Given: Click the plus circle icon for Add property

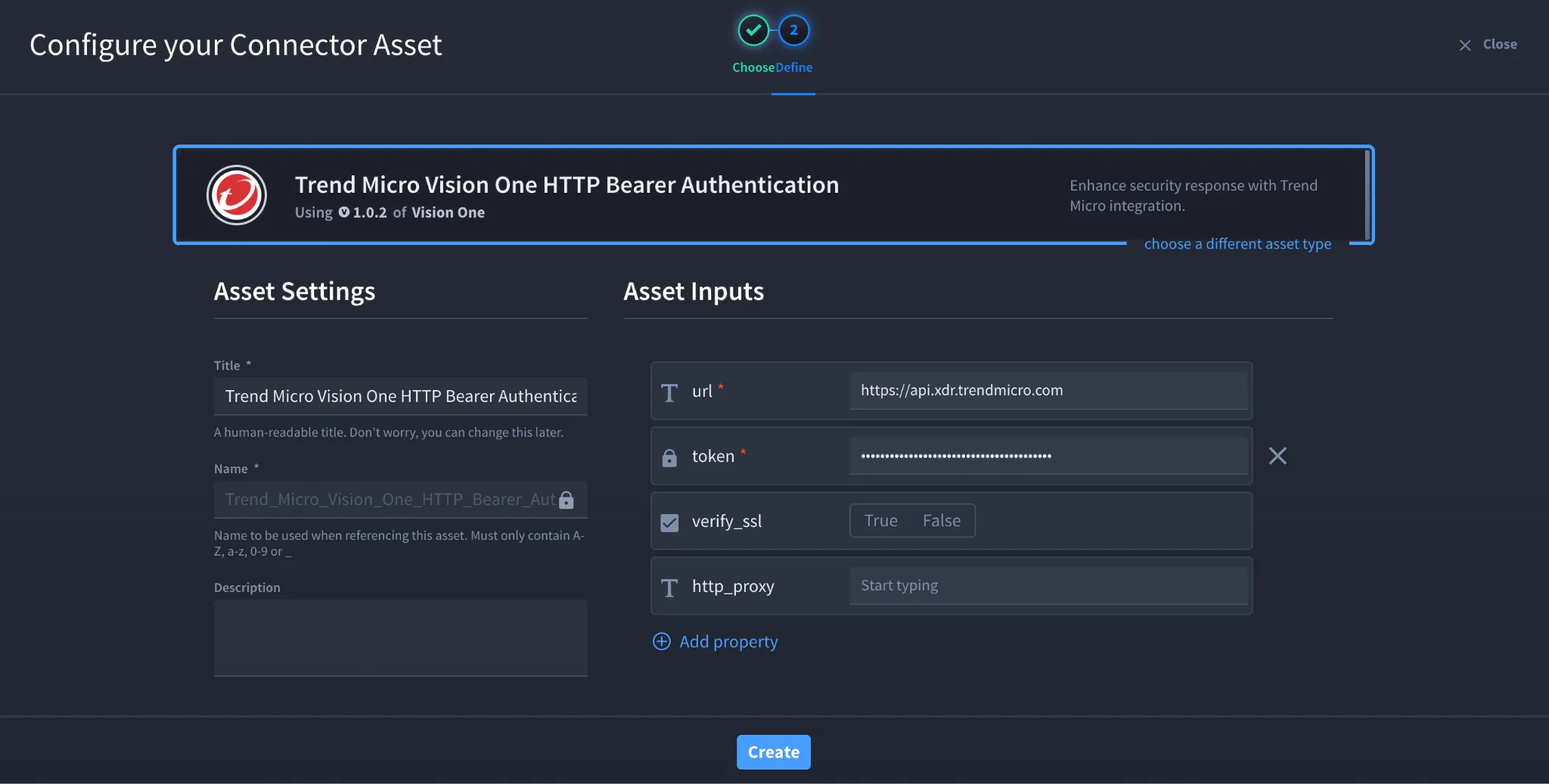Looking at the screenshot, I should (x=661, y=641).
